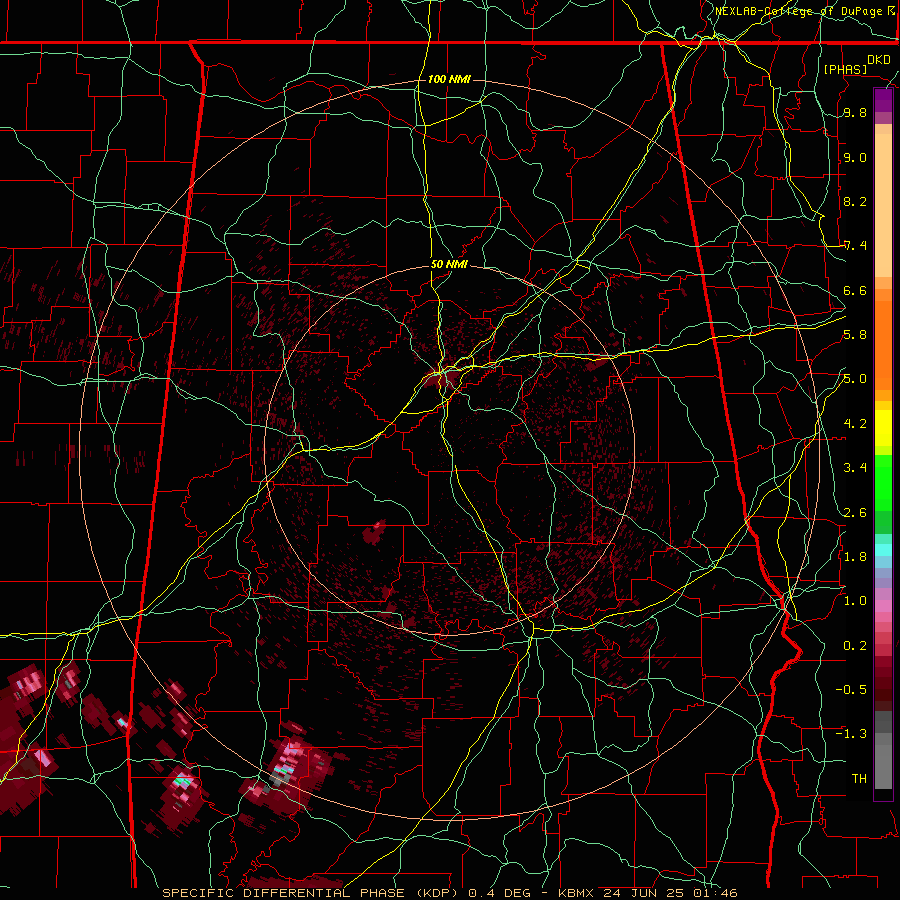This screenshot has width=900, height=900.
Task: Click the 1.8 scale value
Action: click(x=855, y=557)
